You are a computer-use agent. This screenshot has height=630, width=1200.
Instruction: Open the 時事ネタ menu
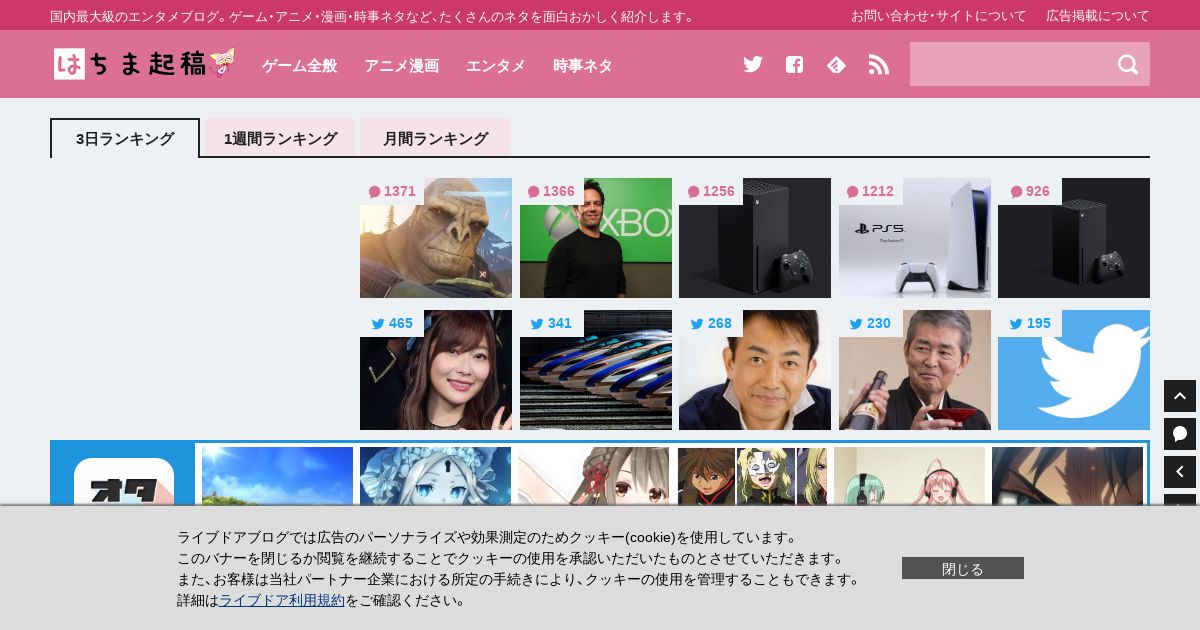pyautogui.click(x=582, y=65)
